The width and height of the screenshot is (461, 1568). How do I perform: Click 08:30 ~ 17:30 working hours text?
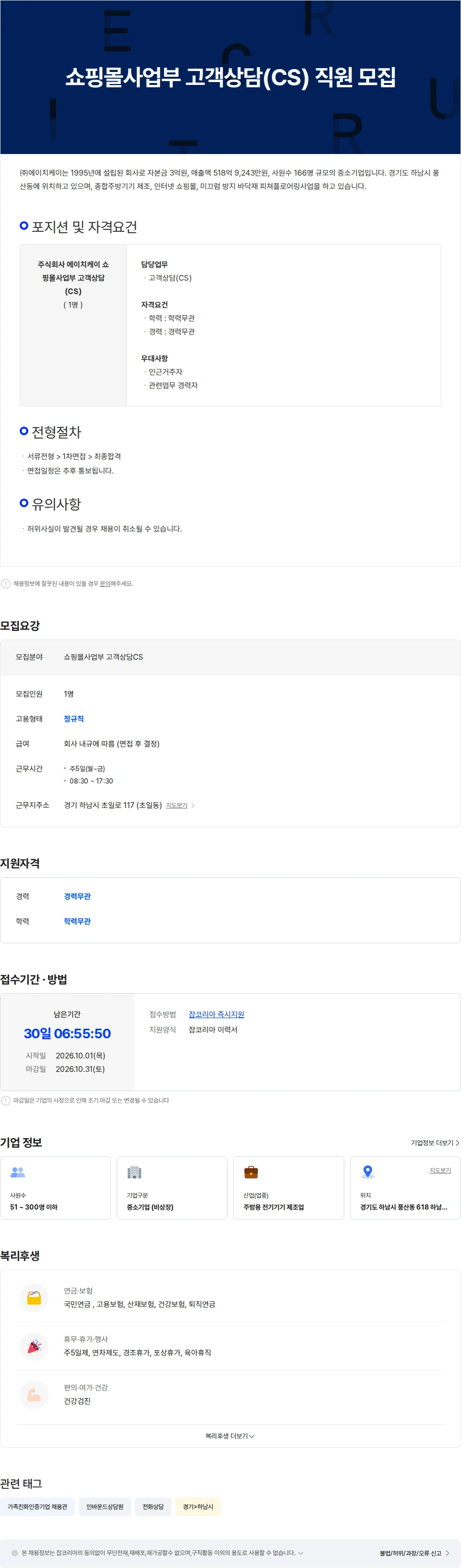pos(91,781)
